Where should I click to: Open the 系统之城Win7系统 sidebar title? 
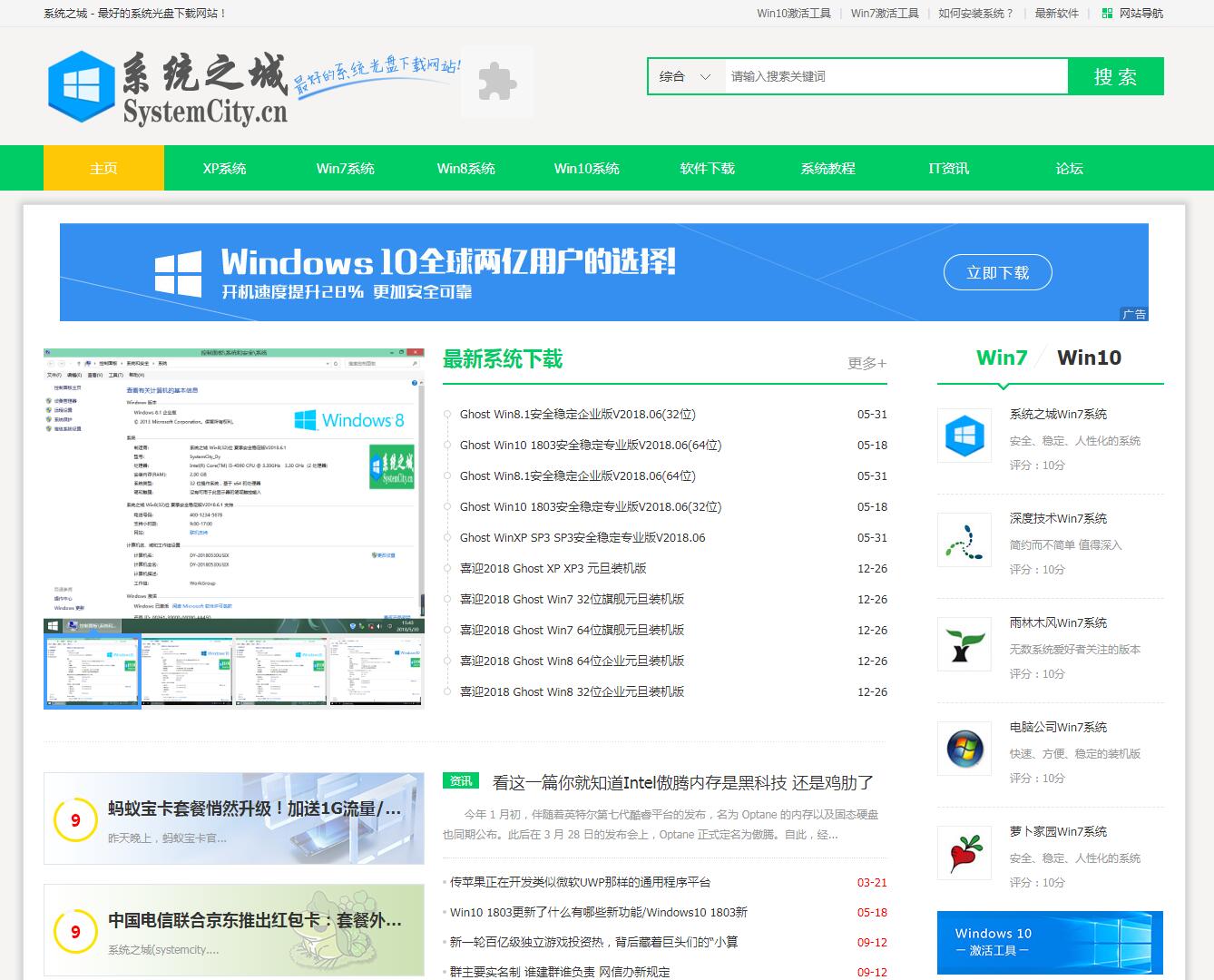(x=1058, y=414)
